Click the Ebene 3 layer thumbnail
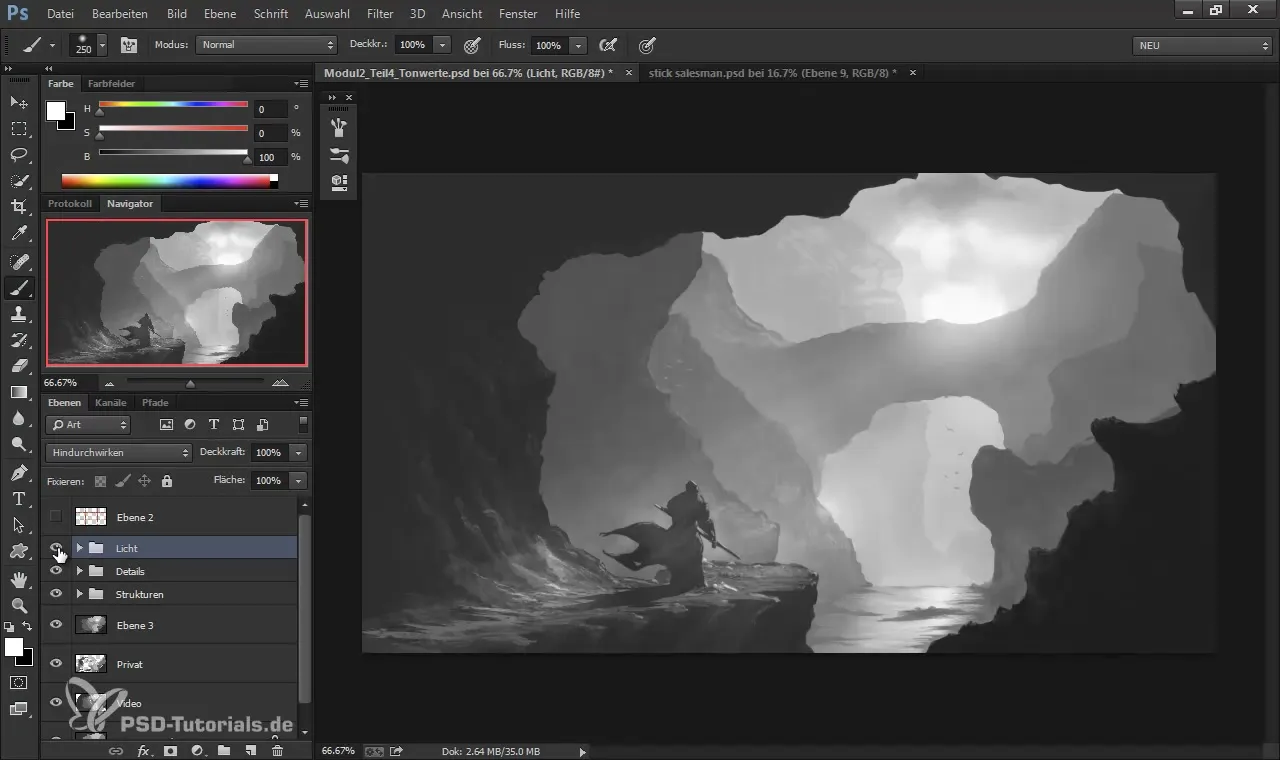Viewport: 1280px width, 760px height. (91, 625)
